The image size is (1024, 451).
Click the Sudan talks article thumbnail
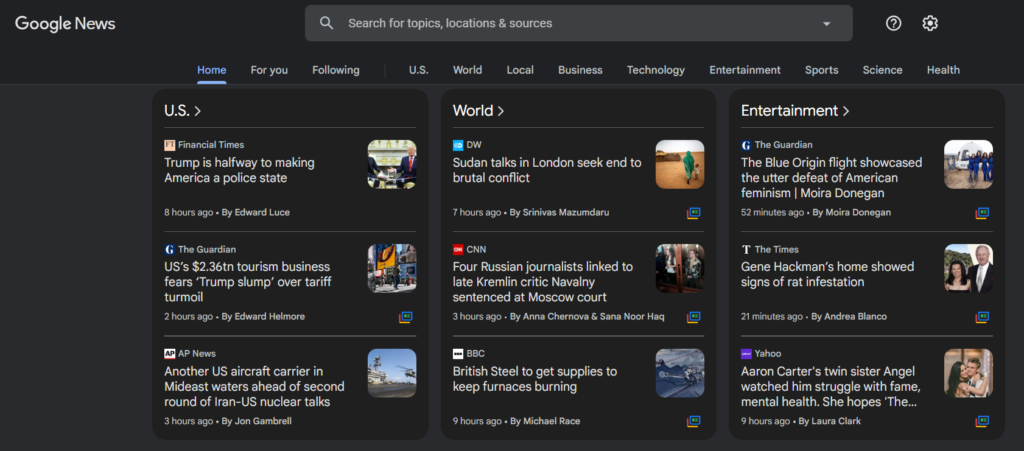[x=680, y=164]
